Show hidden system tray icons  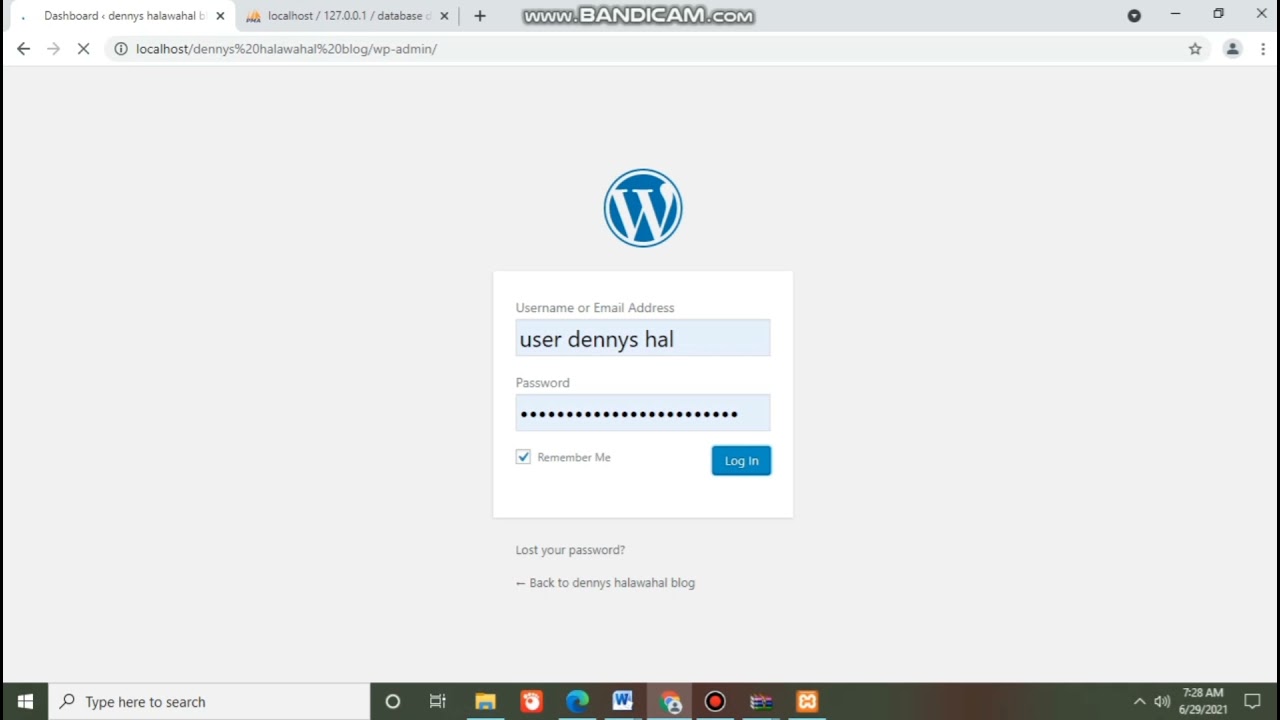click(1139, 702)
